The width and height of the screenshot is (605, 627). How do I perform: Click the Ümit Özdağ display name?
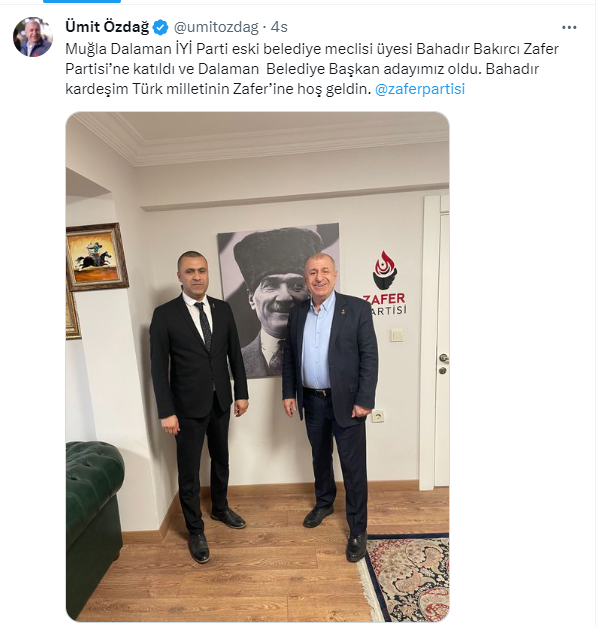(x=107, y=27)
